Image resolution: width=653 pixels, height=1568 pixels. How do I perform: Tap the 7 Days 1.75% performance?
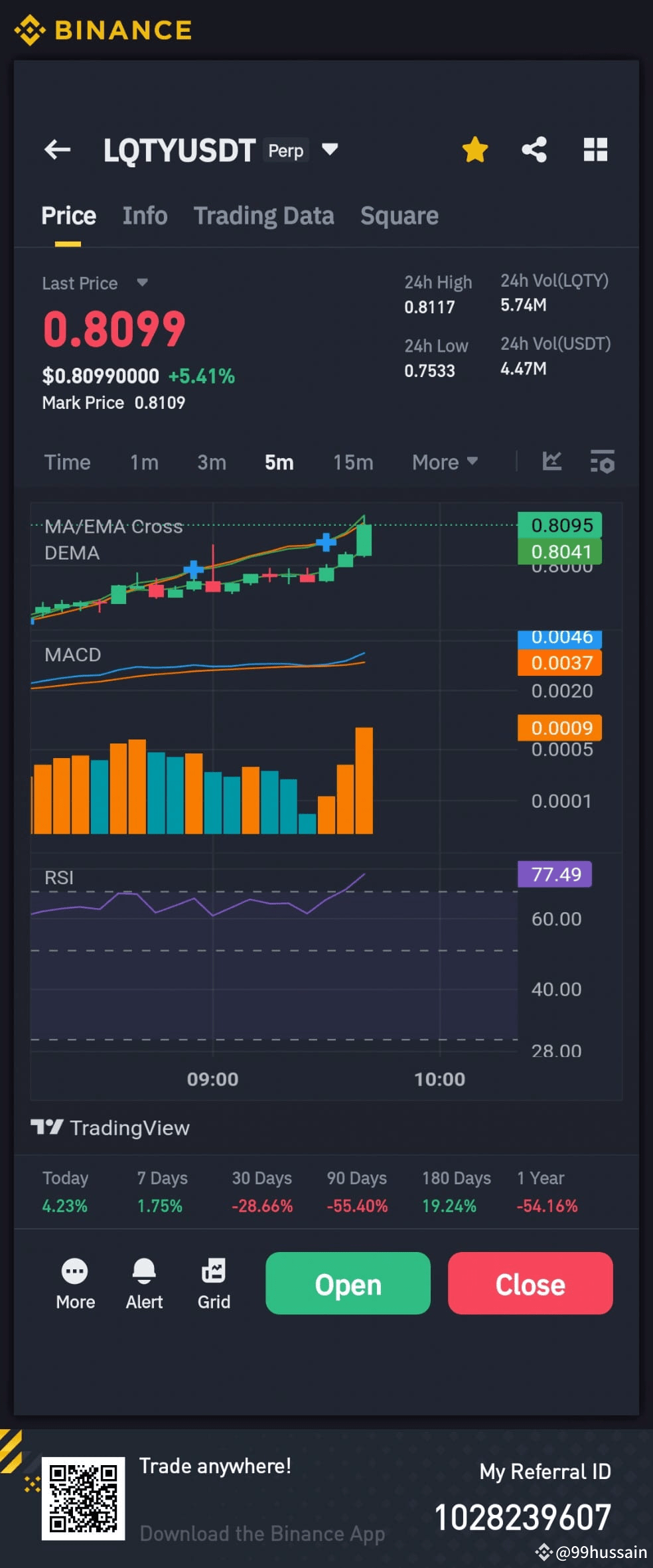162,1192
